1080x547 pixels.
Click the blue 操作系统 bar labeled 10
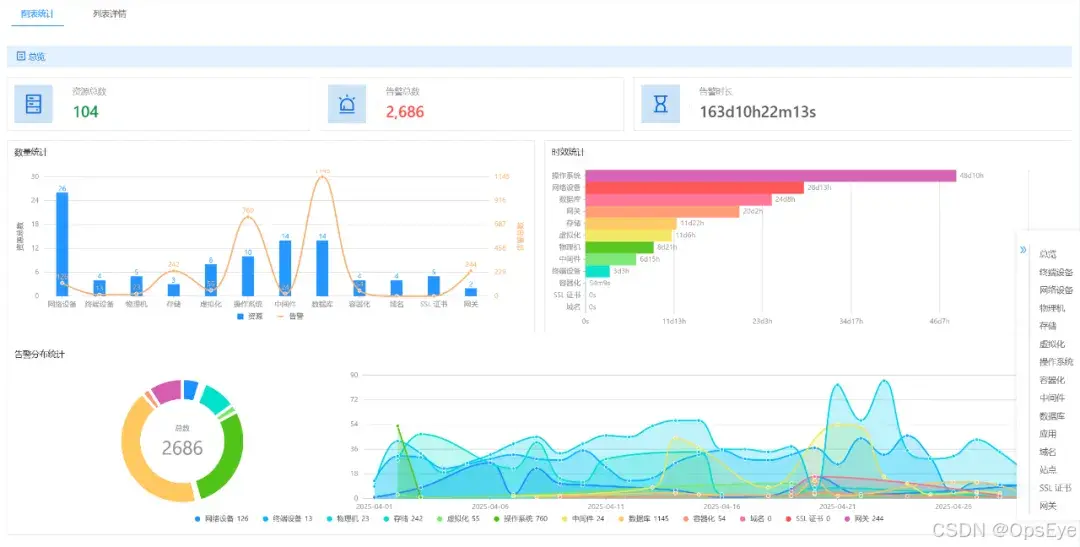pyautogui.click(x=248, y=276)
